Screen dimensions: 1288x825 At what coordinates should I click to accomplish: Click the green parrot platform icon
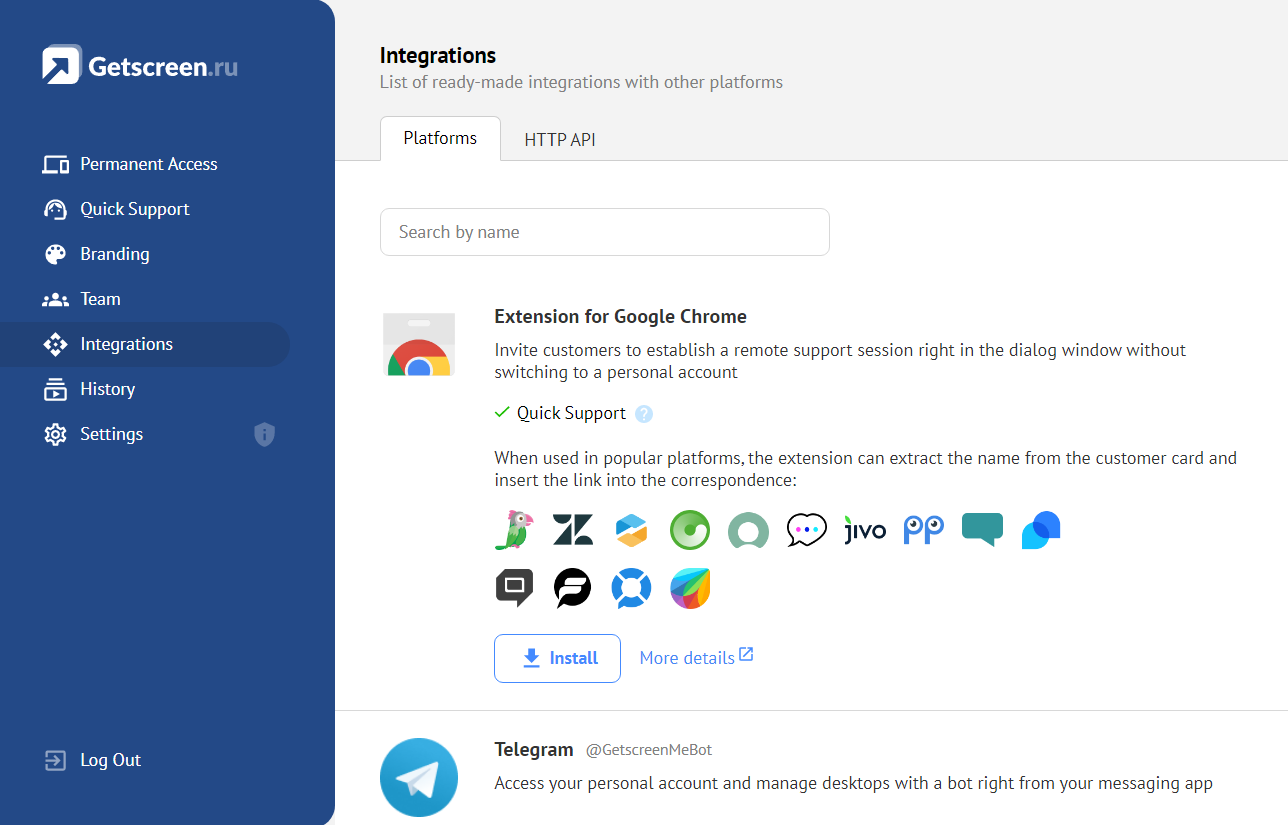[514, 530]
